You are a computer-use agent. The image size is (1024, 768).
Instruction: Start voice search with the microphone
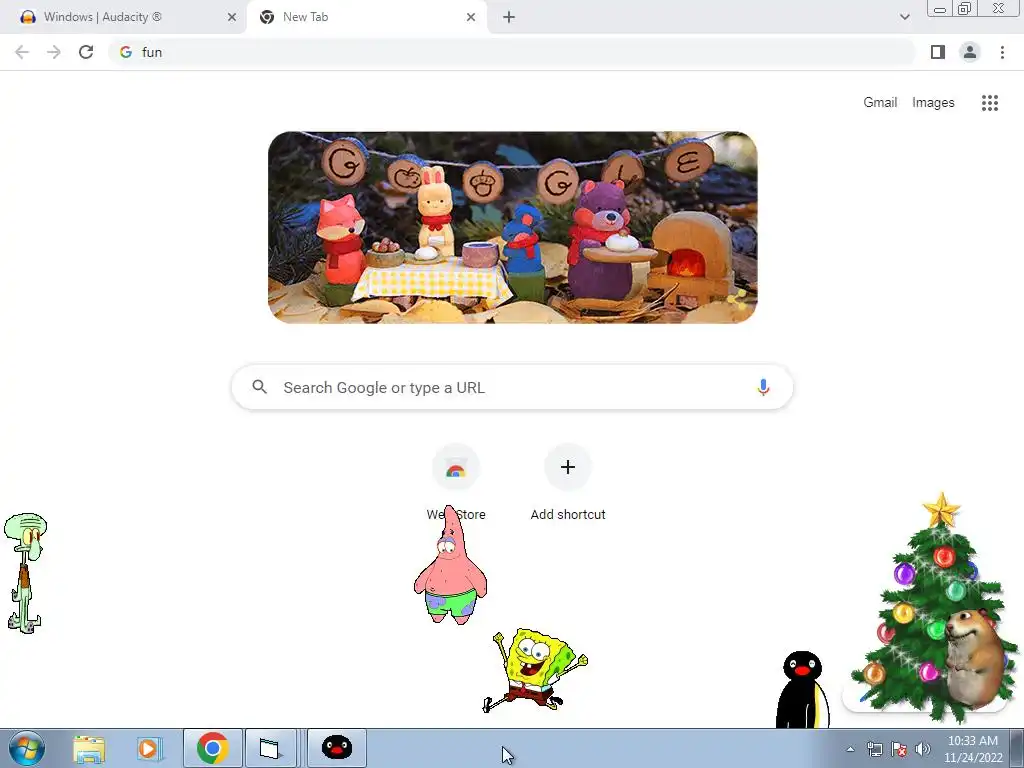(x=763, y=387)
